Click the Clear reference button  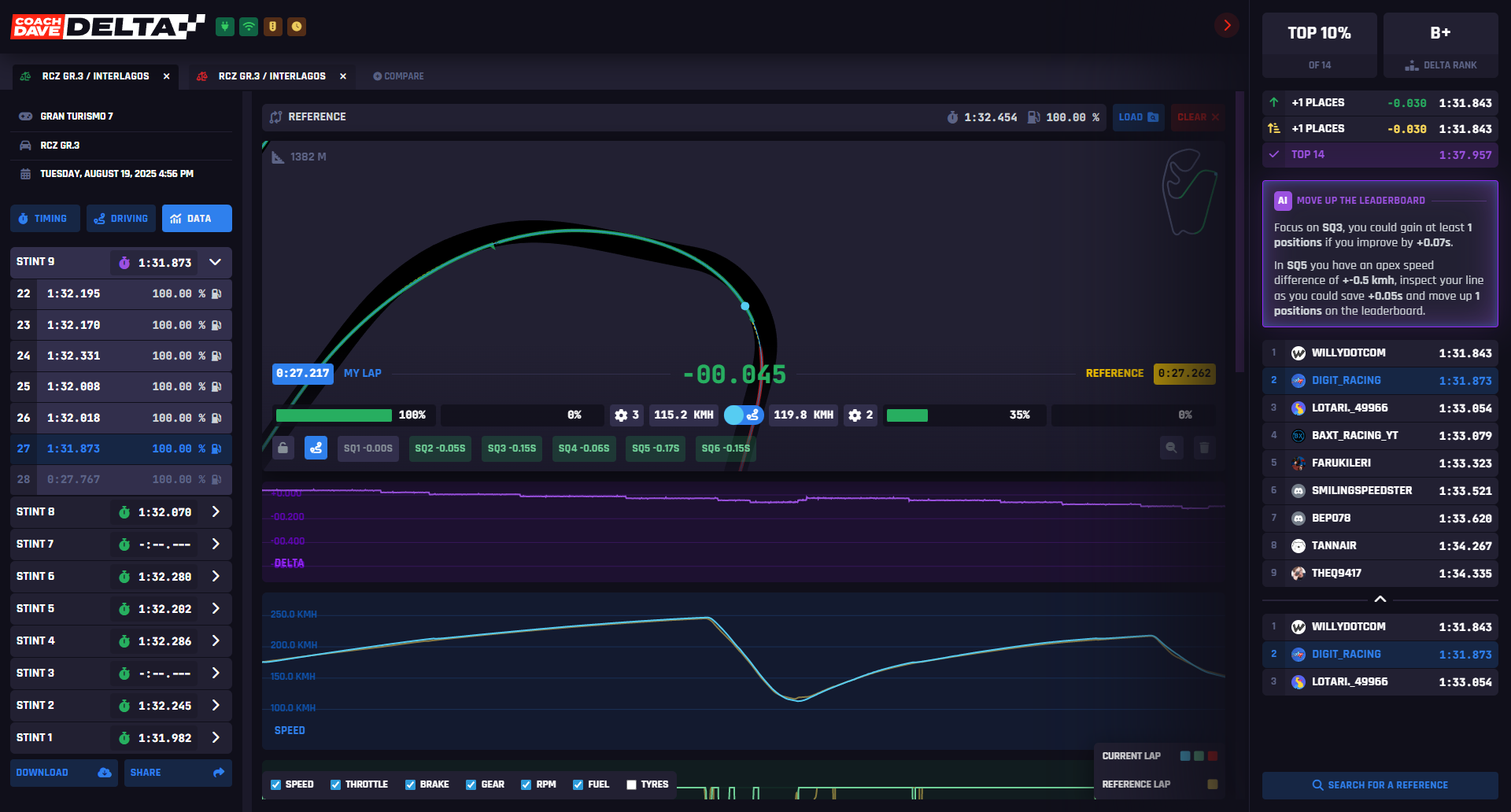(x=1197, y=117)
